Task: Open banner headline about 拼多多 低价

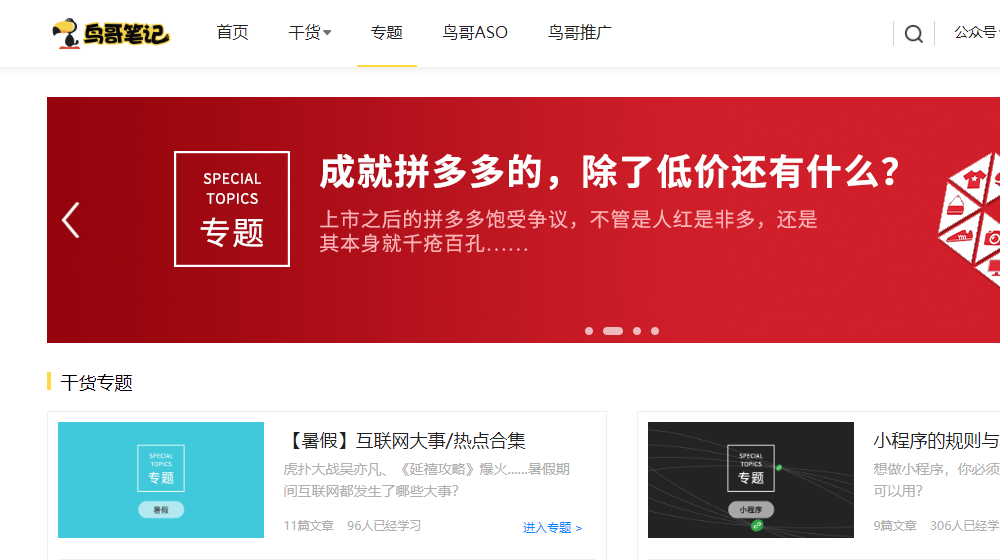Action: [x=610, y=172]
